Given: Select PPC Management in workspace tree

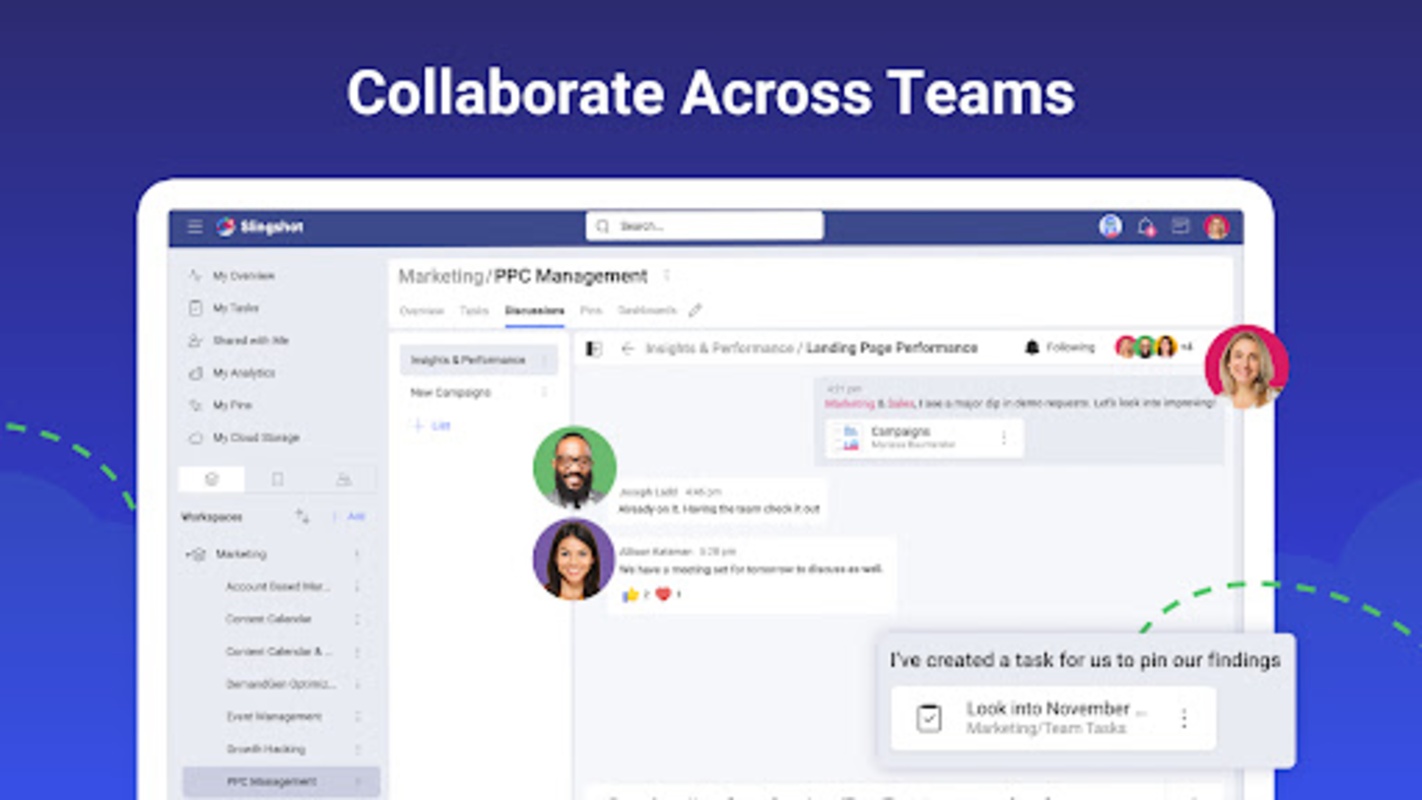Looking at the screenshot, I should (281, 782).
